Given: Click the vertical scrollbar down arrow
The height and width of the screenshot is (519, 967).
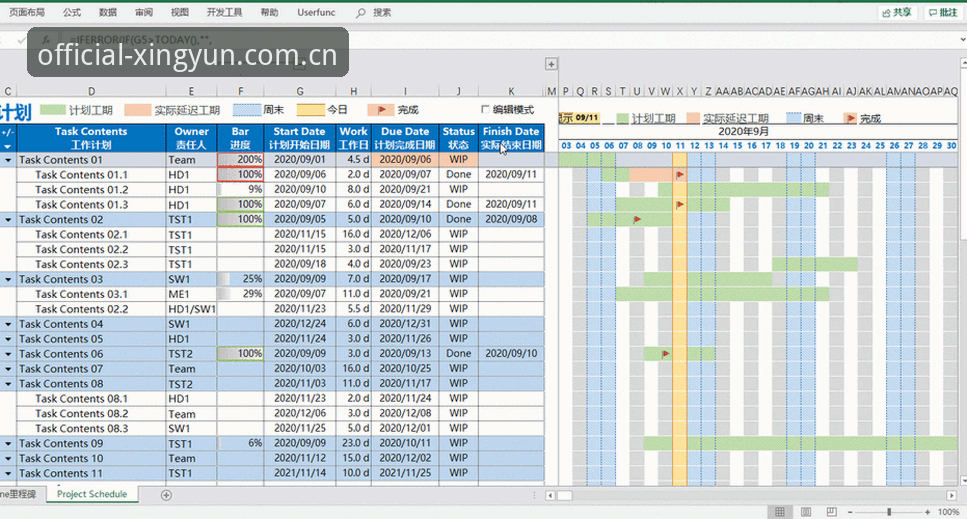Looking at the screenshot, I should (x=963, y=480).
